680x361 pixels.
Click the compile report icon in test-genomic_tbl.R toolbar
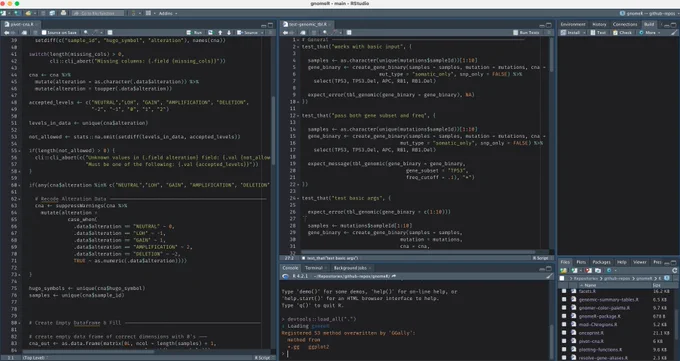click(x=349, y=32)
